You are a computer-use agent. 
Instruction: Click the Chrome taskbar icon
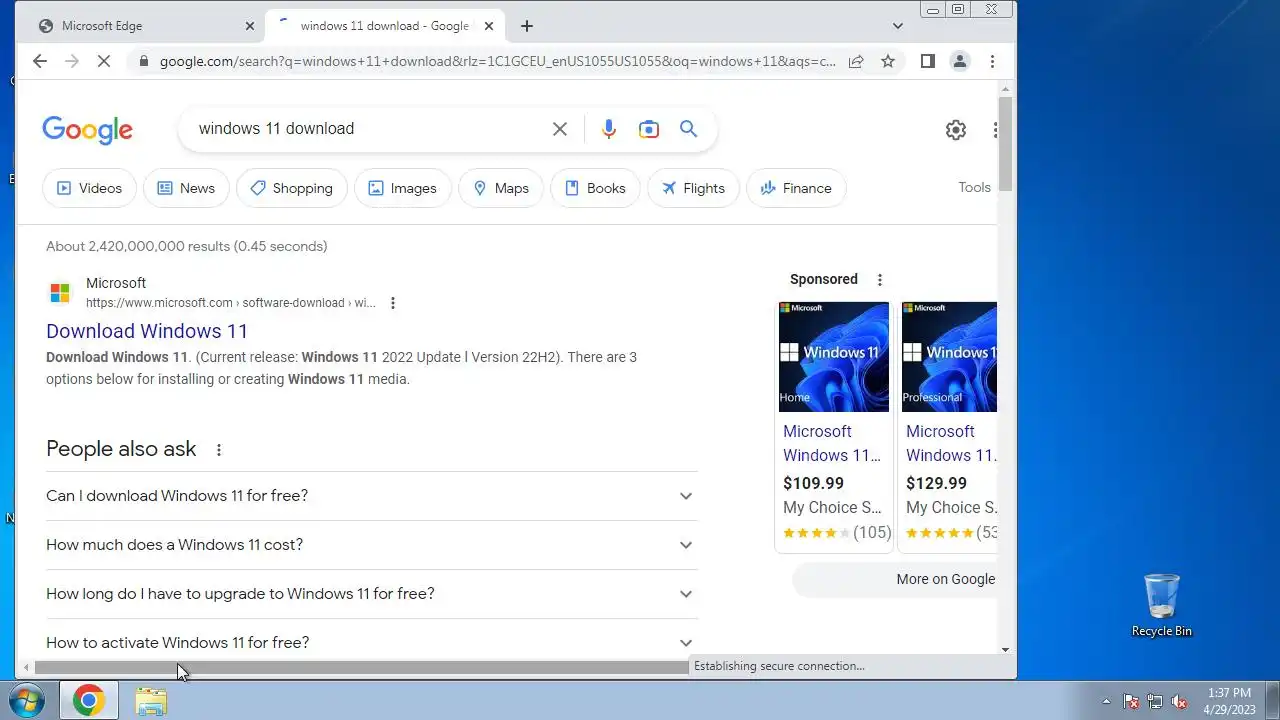(x=88, y=701)
